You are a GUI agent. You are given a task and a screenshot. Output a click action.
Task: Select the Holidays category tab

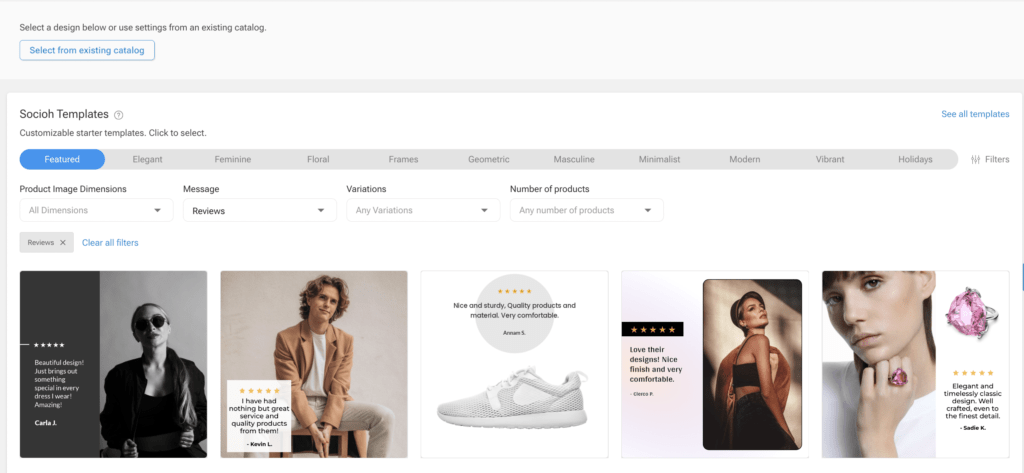914,159
